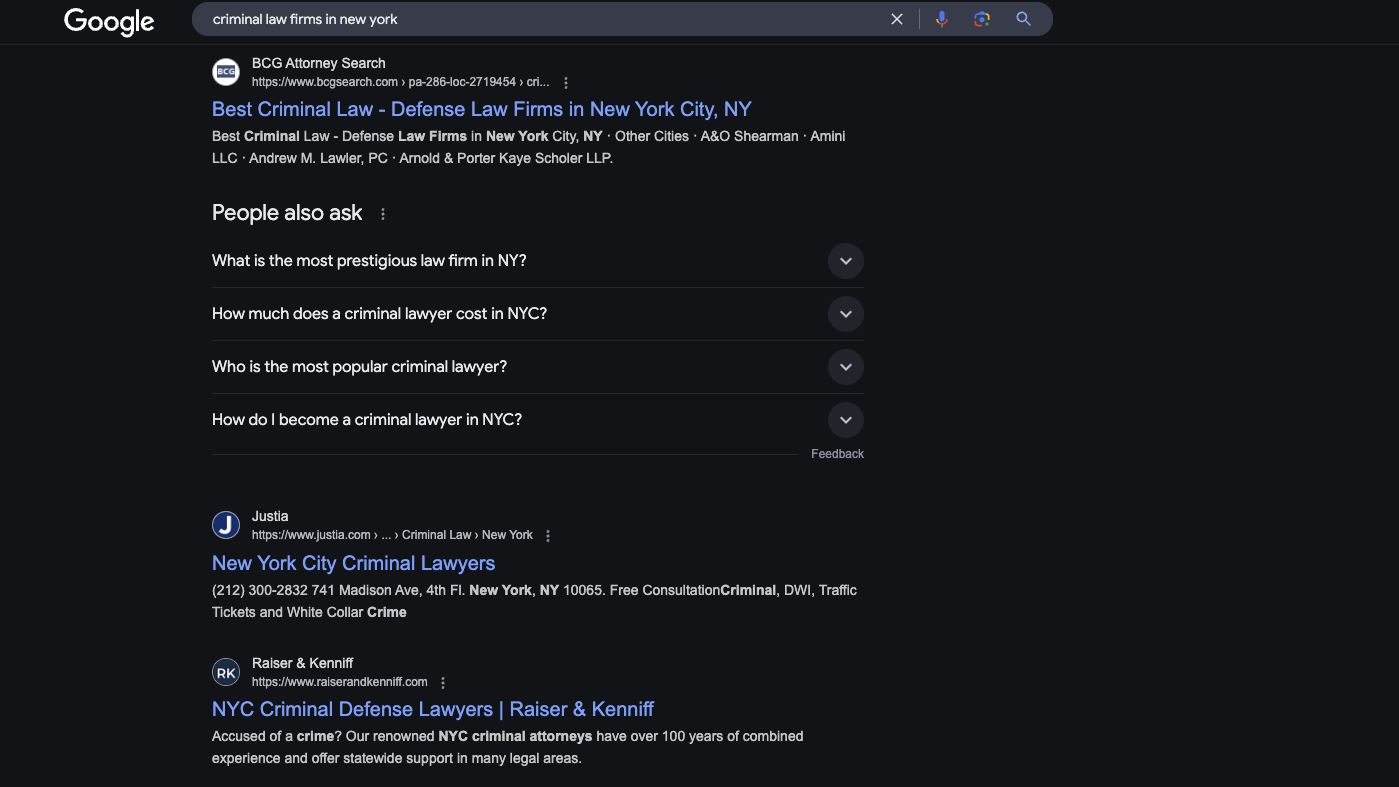Click the bcgsearch.com URL breadcrumb

tap(400, 82)
